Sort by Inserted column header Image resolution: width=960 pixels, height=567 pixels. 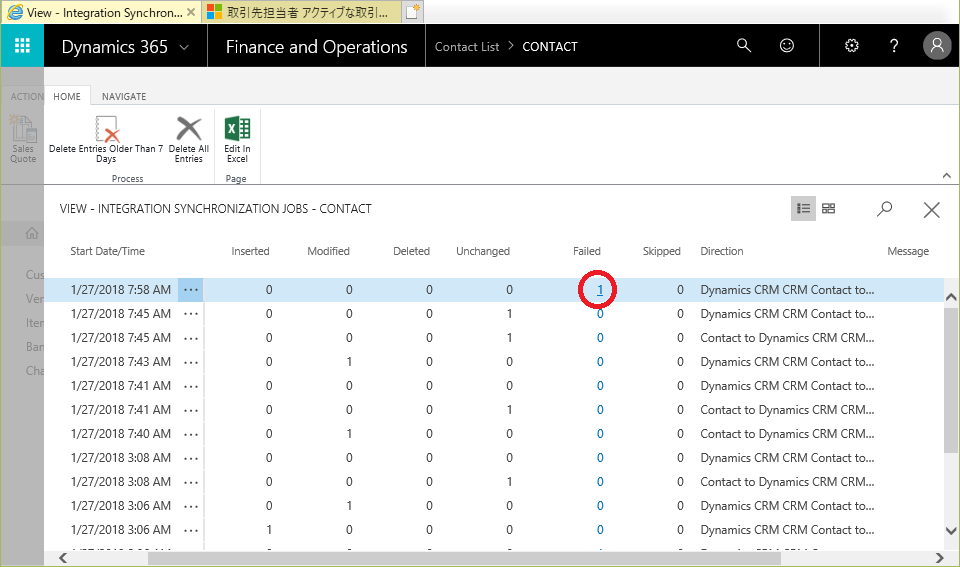click(x=250, y=251)
